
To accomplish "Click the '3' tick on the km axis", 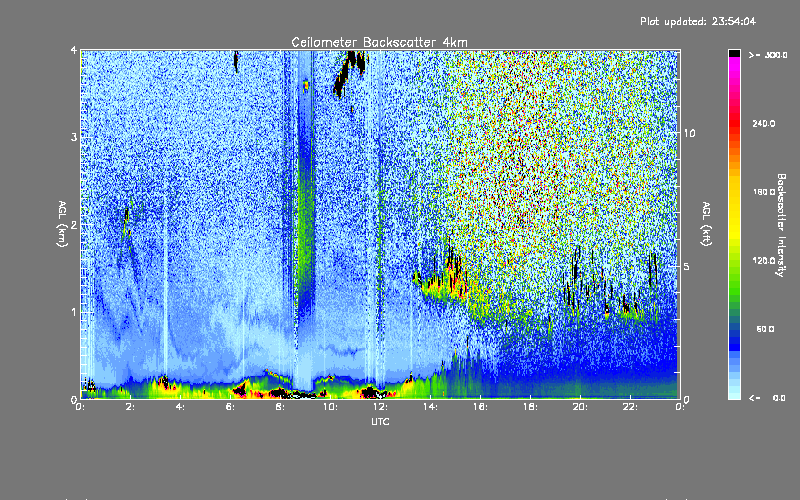I will point(74,137).
